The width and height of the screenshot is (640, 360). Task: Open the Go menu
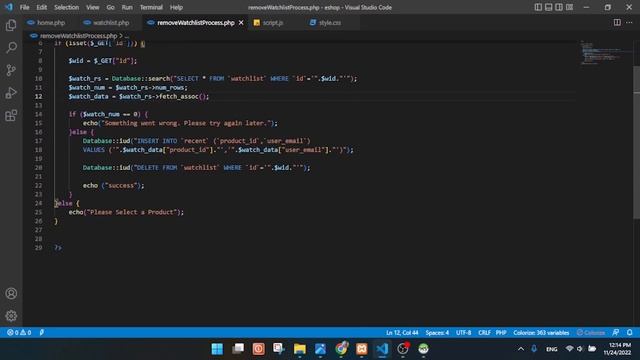(111, 7)
